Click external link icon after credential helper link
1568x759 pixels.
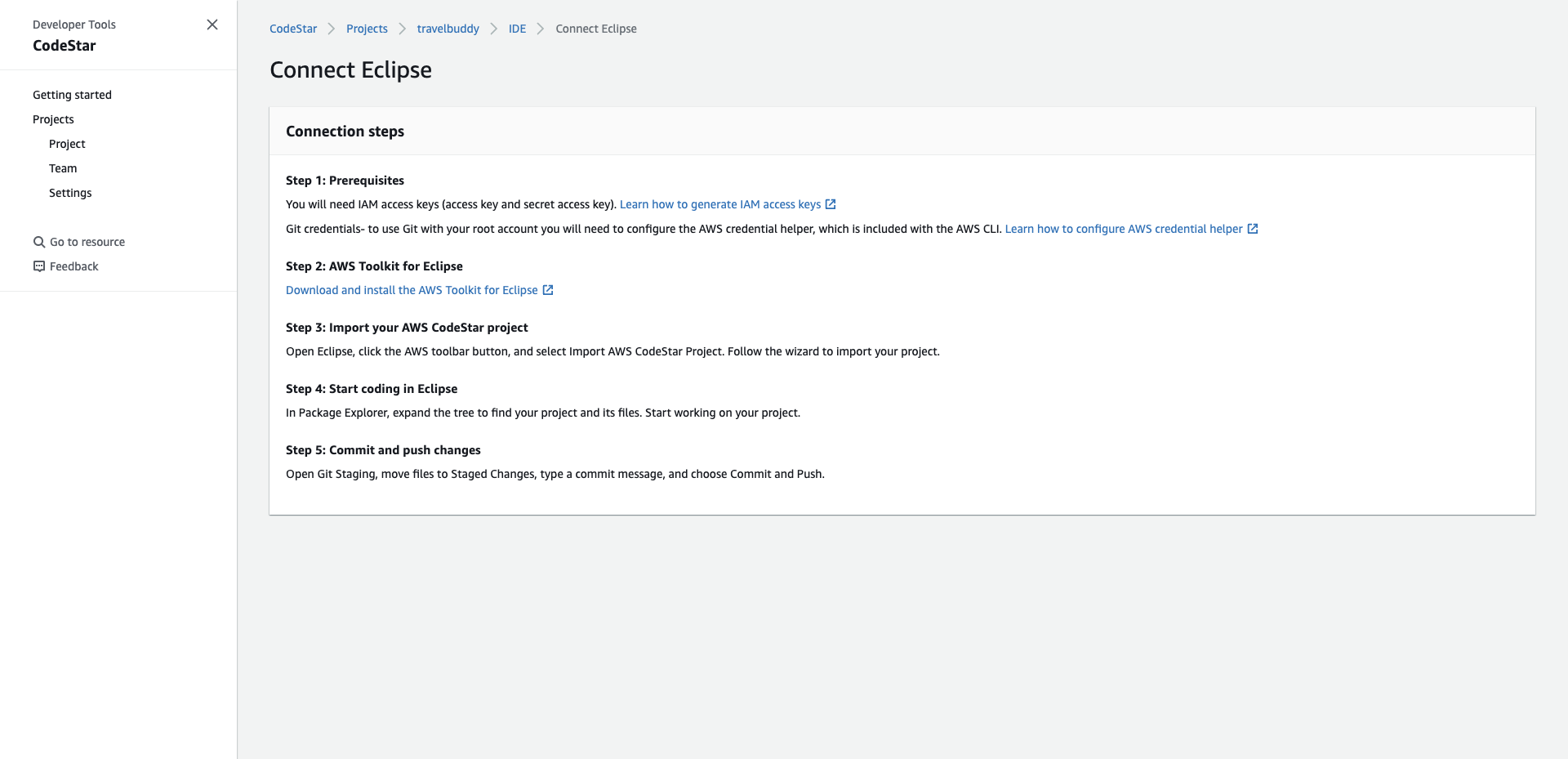click(x=1253, y=229)
